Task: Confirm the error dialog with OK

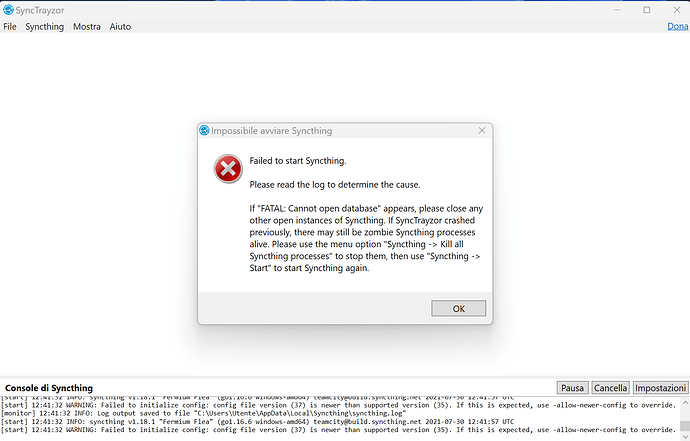Action: tap(459, 309)
